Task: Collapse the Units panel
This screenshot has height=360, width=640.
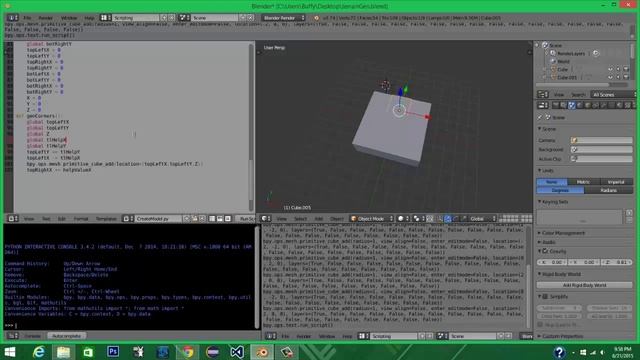Action: pyautogui.click(x=540, y=170)
